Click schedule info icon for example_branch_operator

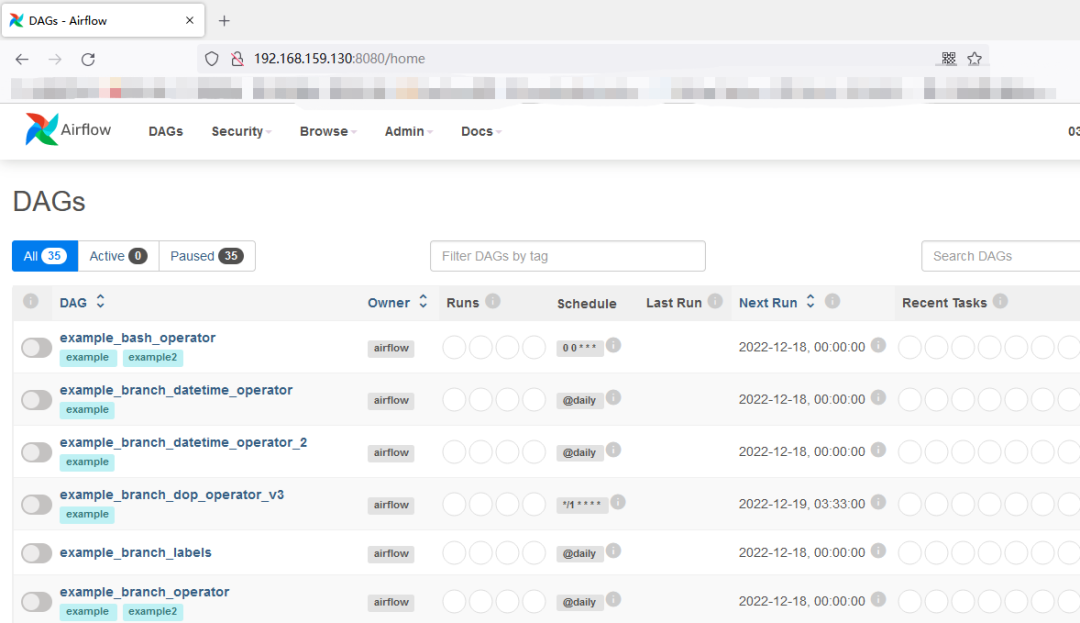[613, 599]
